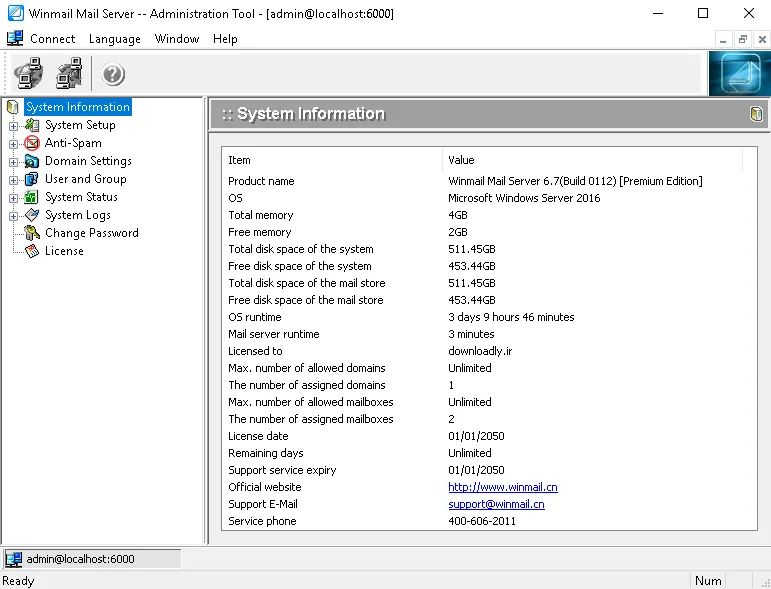Screen dimensions: 771x589
Task: Select the Anti-Spam icon in tree
Action: (32, 143)
